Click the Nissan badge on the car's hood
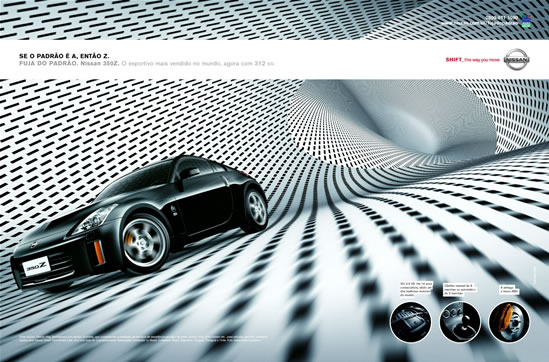 click(x=34, y=244)
